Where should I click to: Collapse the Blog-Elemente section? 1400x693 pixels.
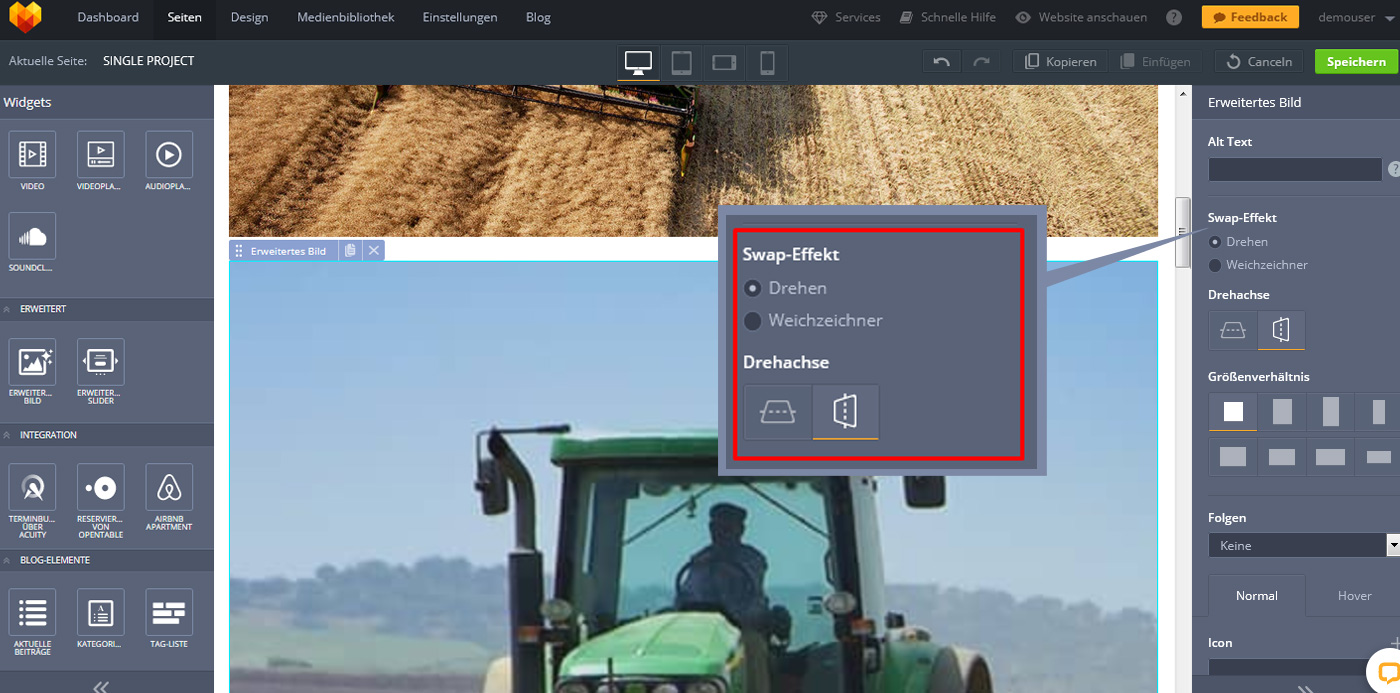(8, 560)
